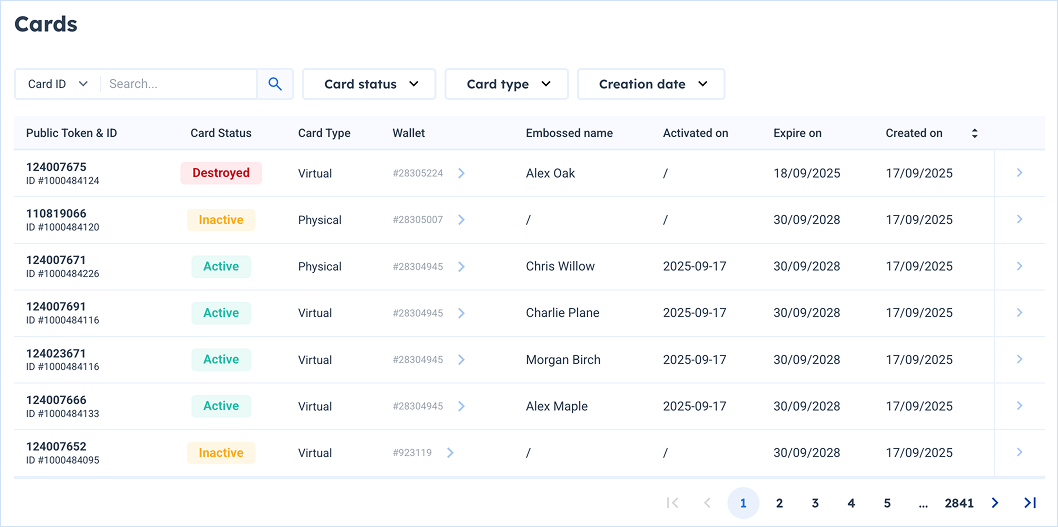Go to next page arrow

click(994, 503)
